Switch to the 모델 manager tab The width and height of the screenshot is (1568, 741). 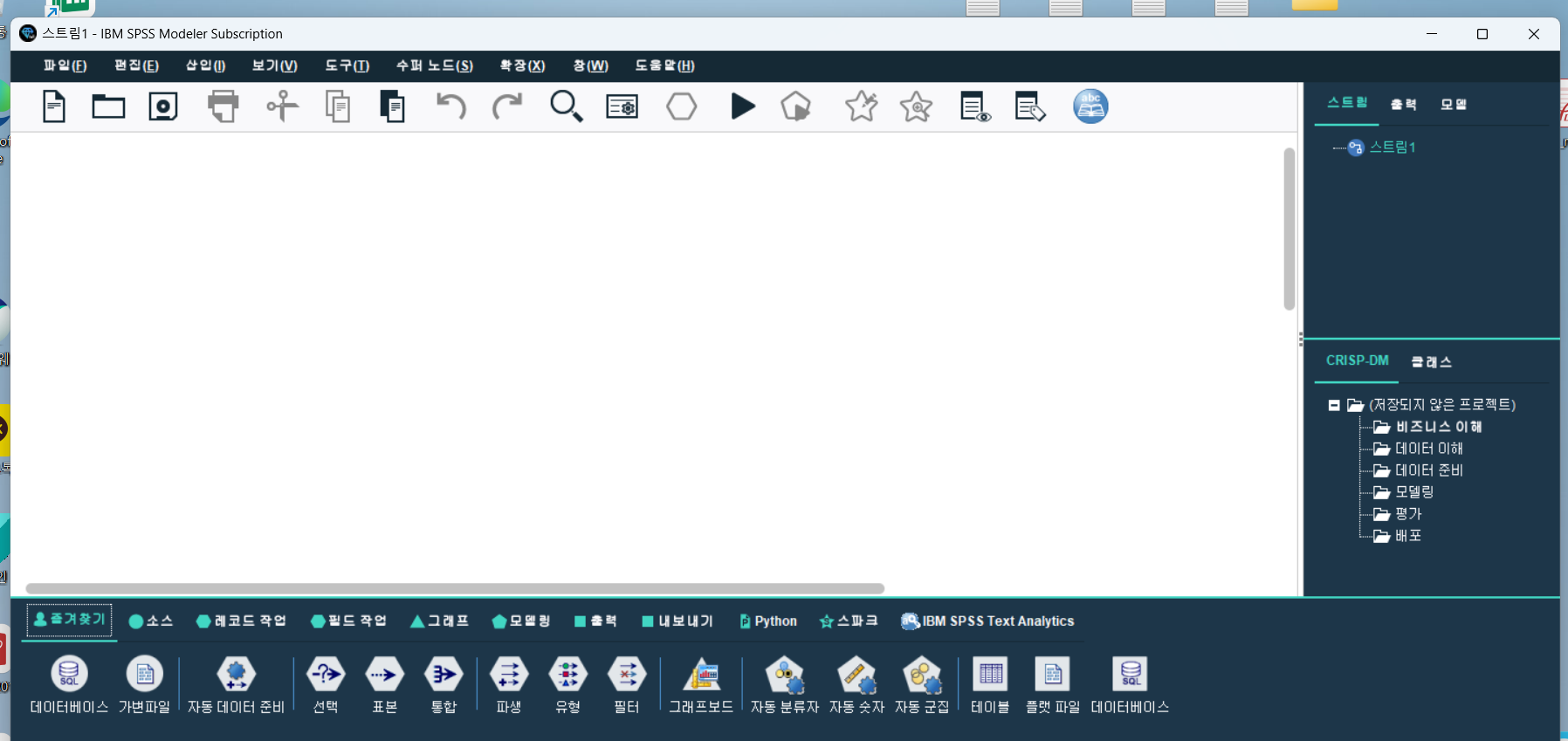pyautogui.click(x=1454, y=104)
